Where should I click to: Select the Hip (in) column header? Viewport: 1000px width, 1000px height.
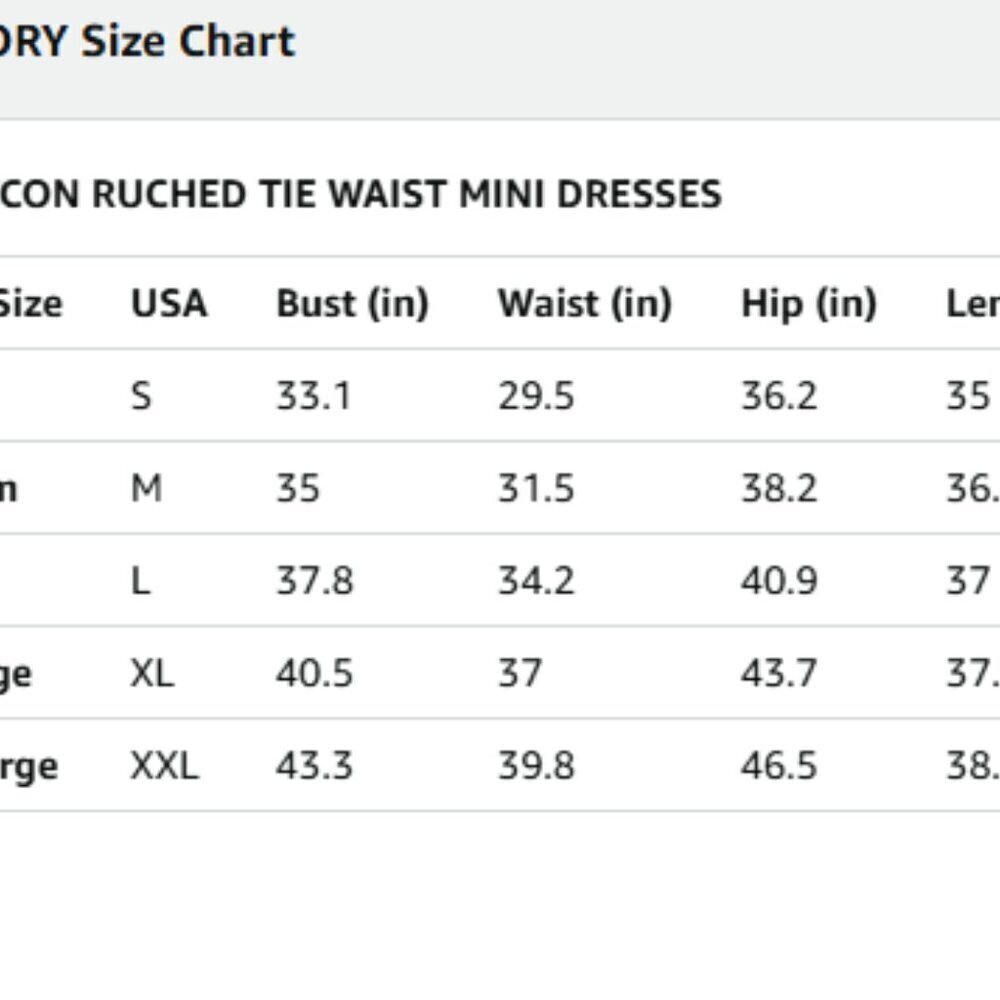click(x=809, y=304)
